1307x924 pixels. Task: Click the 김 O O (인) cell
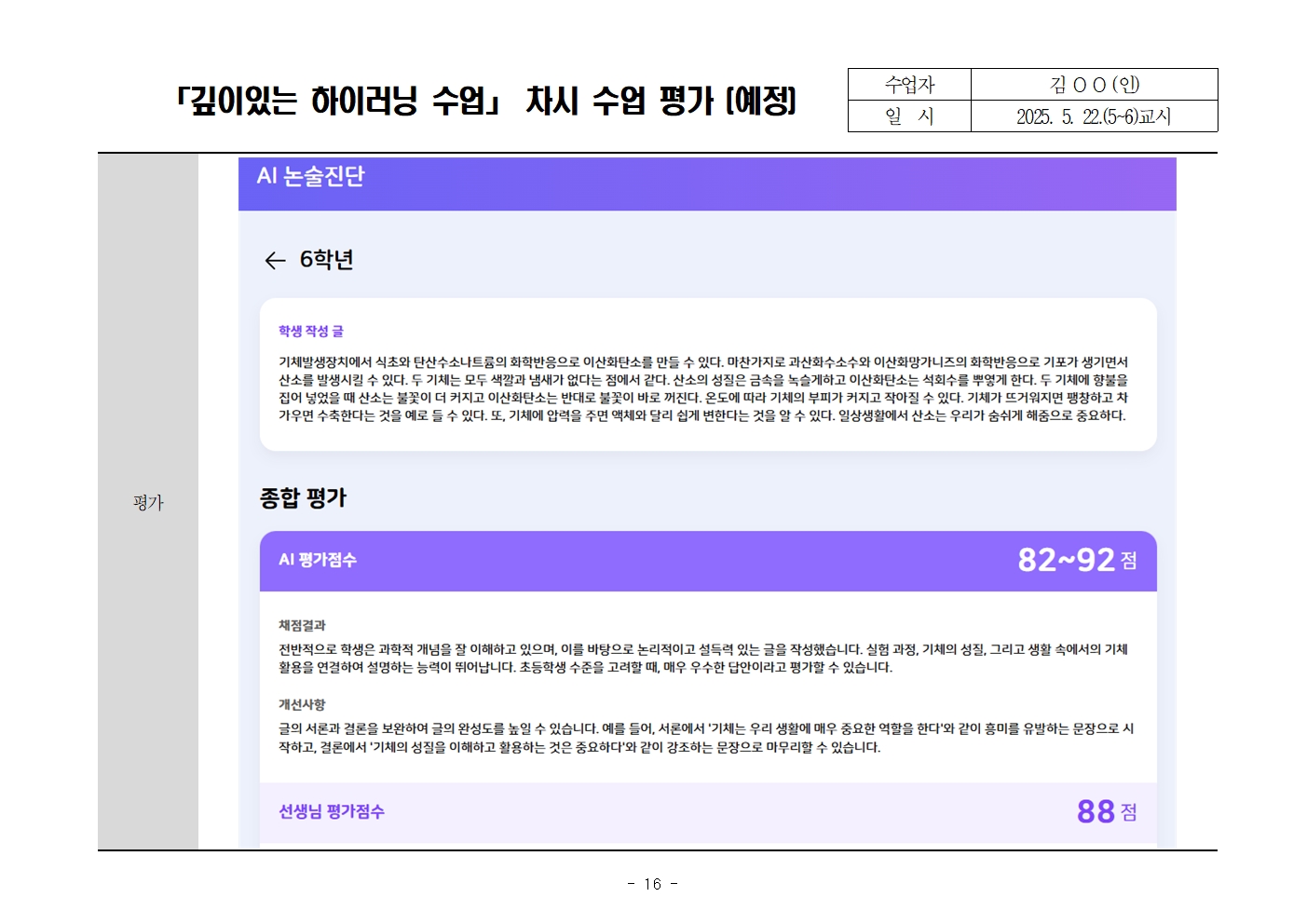tap(1095, 85)
